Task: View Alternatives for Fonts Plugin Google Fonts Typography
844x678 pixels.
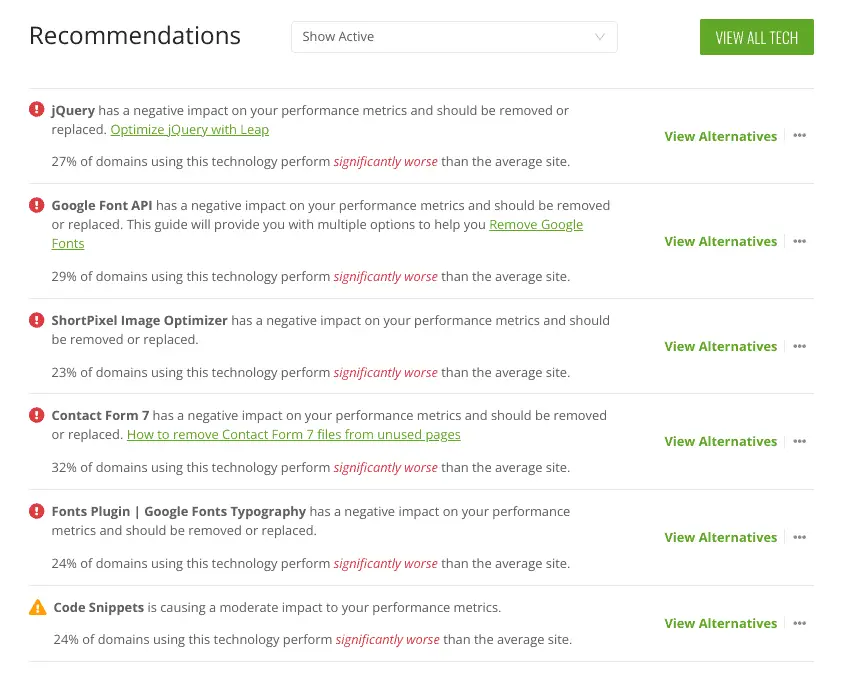Action: [x=720, y=537]
